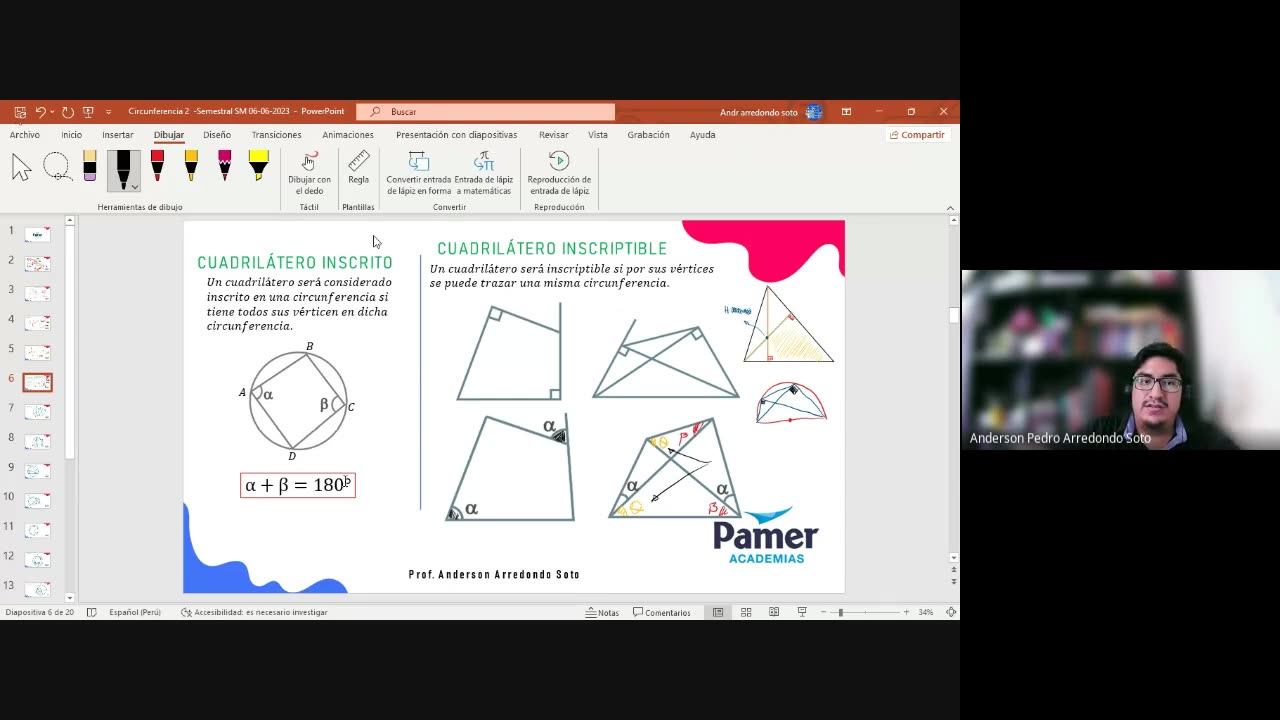
Task: Toggle the Regla ruler
Action: (x=358, y=168)
